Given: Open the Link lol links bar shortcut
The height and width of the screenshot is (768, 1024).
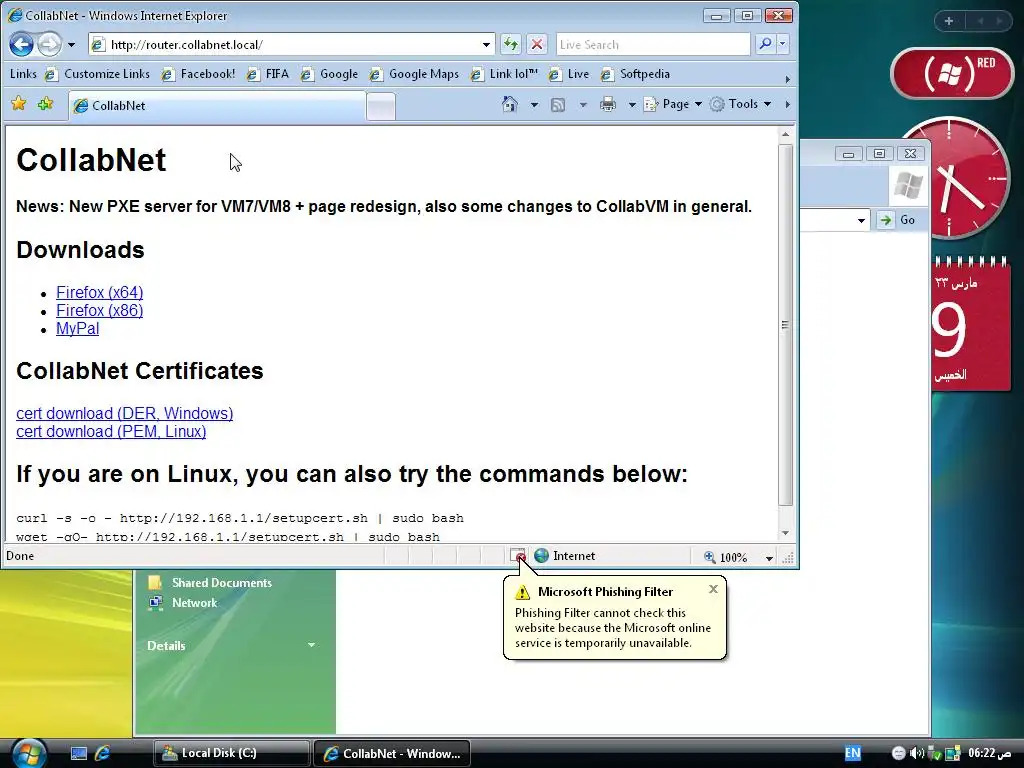Looking at the screenshot, I should (x=504, y=74).
